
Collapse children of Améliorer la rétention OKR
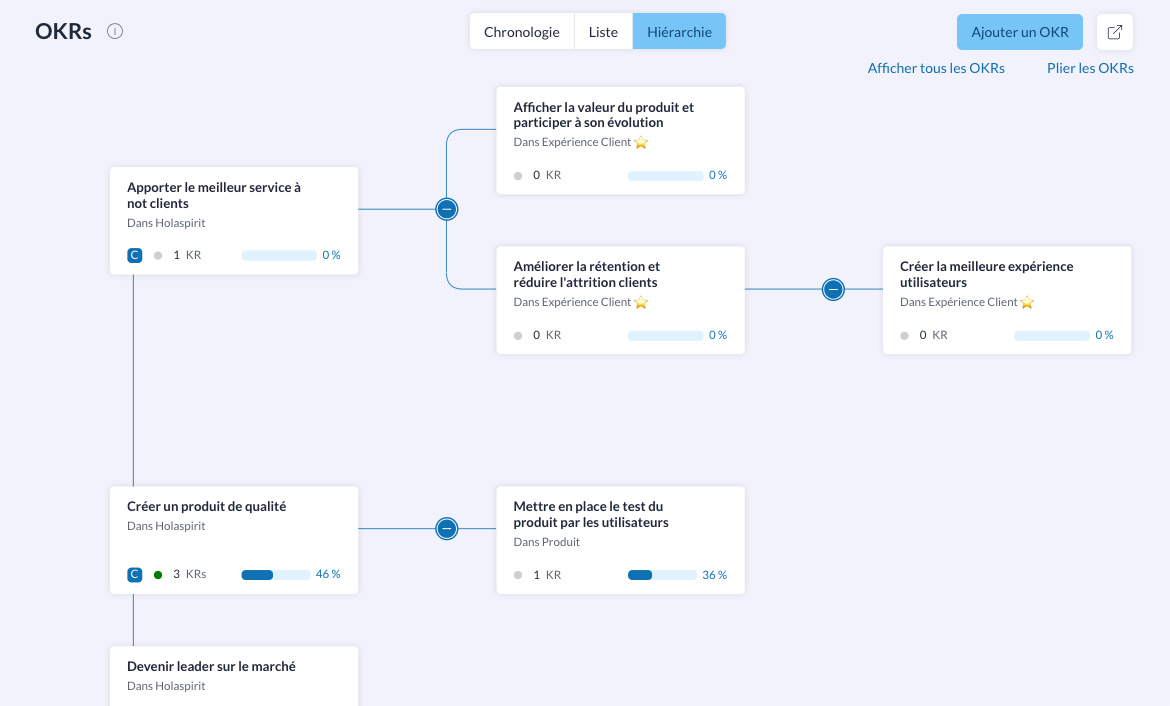tap(833, 289)
